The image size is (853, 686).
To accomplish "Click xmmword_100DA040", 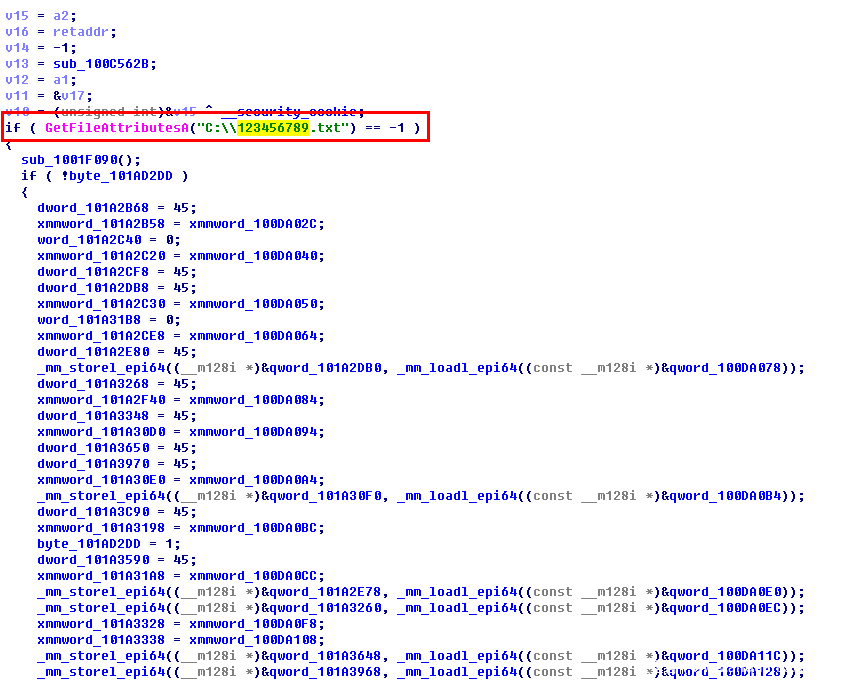I will [253, 256].
